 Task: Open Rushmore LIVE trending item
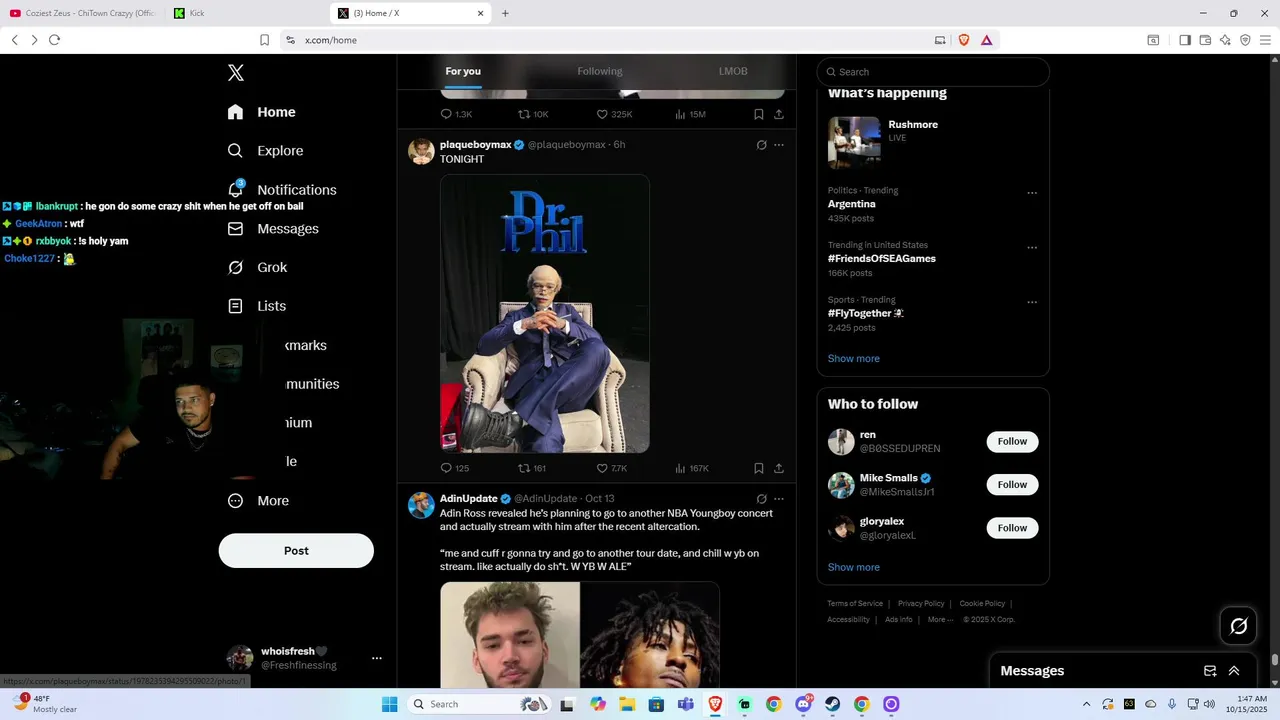[933, 142]
